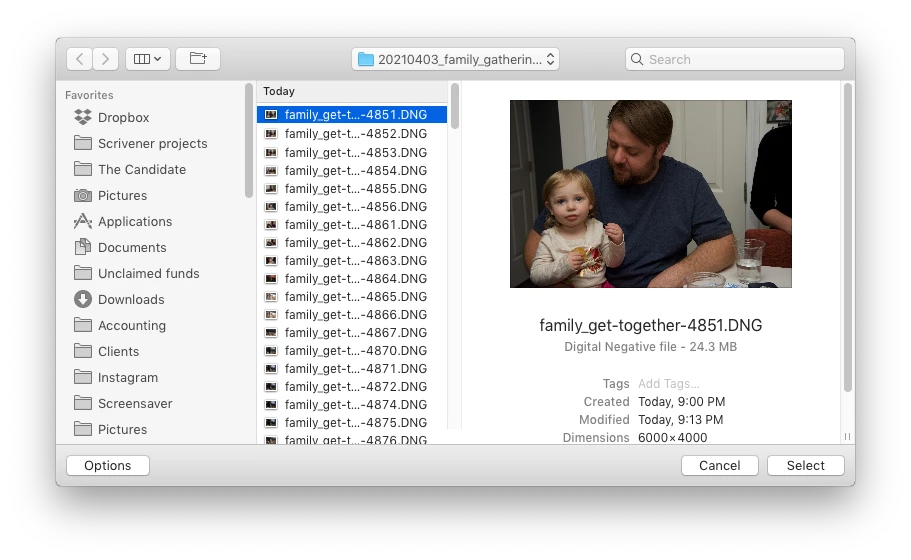
Task: Open the 20210403_family_gatherin... path dropdown
Action: [x=455, y=59]
